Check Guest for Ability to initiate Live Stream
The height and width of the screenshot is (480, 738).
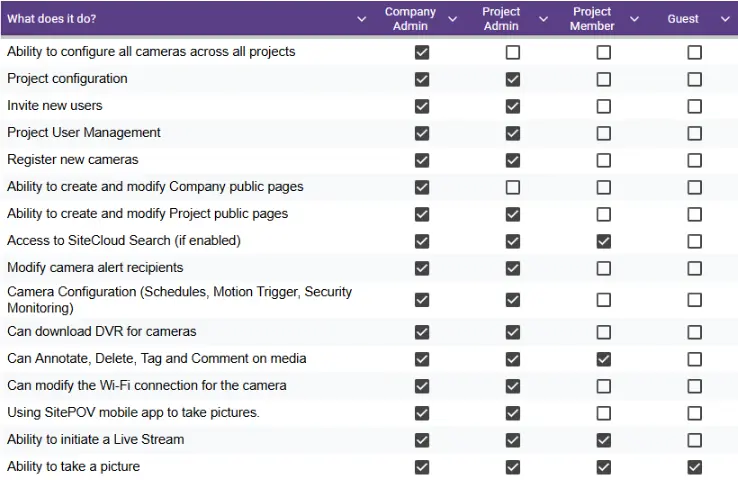pyautogui.click(x=694, y=440)
